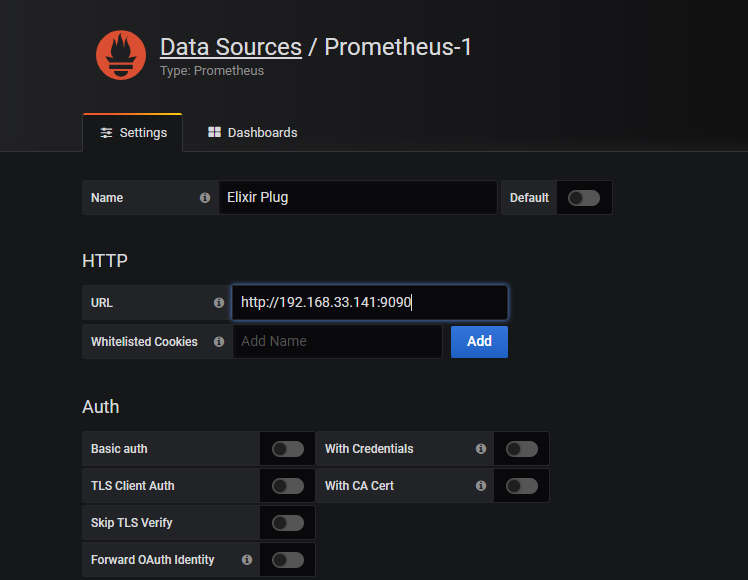This screenshot has width=748, height=580.
Task: Toggle the Forward OAuth Identity switch
Action: 288,560
